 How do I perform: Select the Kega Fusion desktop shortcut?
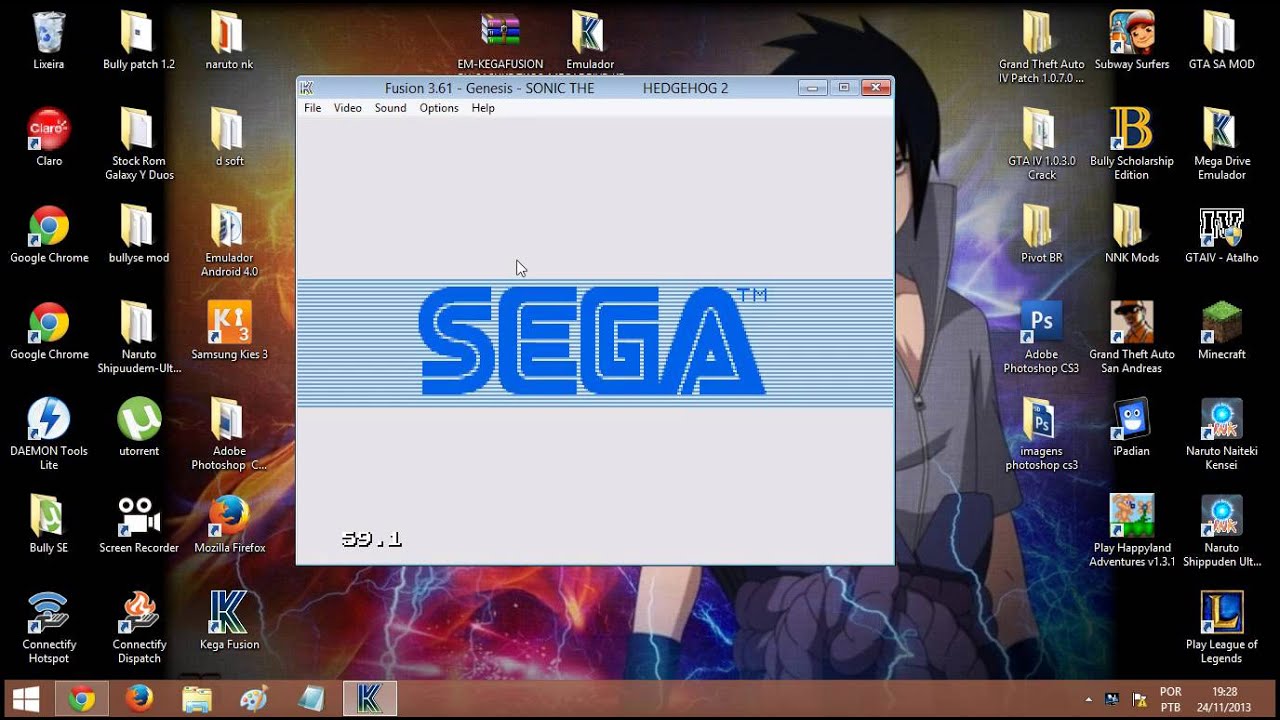coord(229,621)
